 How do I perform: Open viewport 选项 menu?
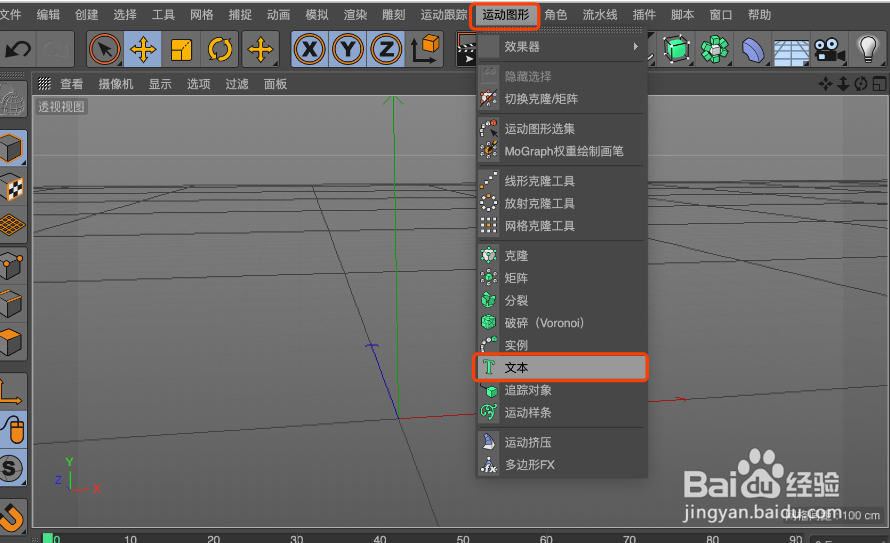(x=199, y=84)
